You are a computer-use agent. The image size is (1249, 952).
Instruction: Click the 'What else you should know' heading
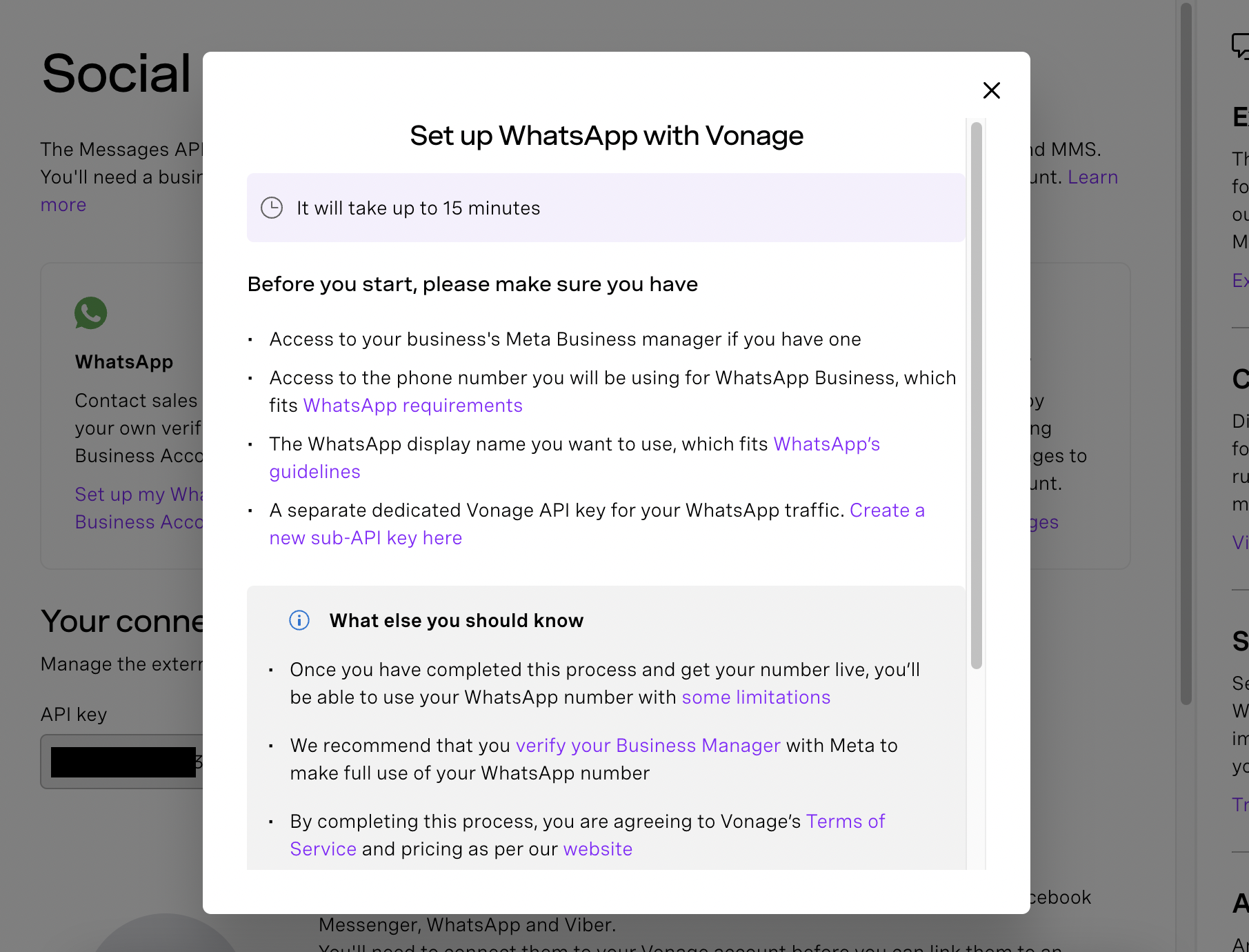pos(457,621)
